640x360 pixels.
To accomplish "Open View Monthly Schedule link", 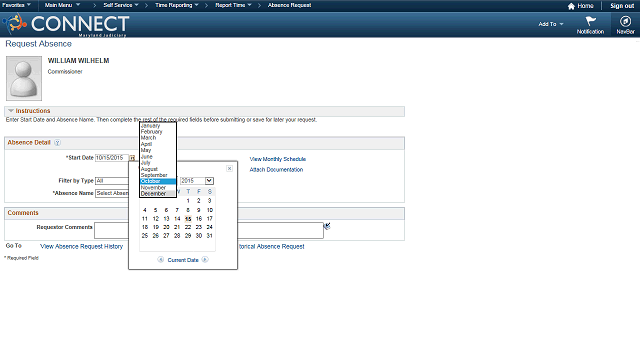I will 278,159.
